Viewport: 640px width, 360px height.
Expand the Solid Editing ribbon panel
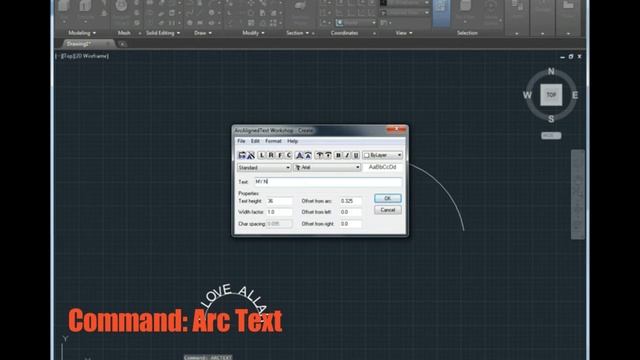163,33
